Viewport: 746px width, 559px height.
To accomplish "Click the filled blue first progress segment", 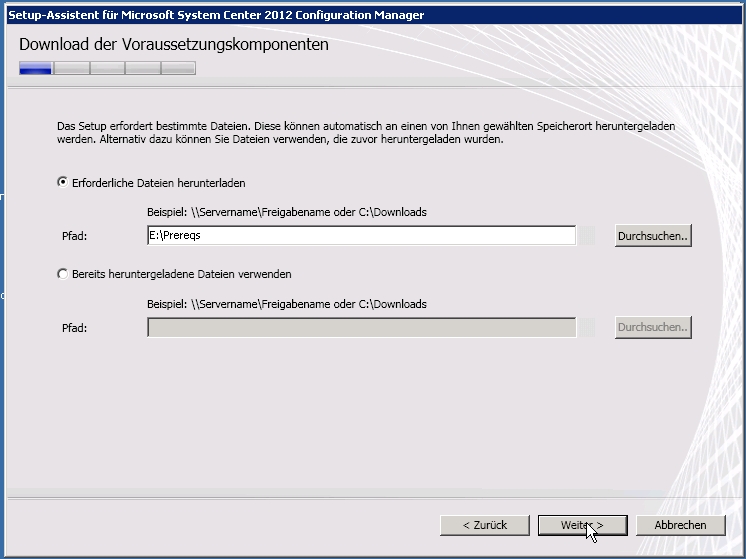I will coord(35,69).
